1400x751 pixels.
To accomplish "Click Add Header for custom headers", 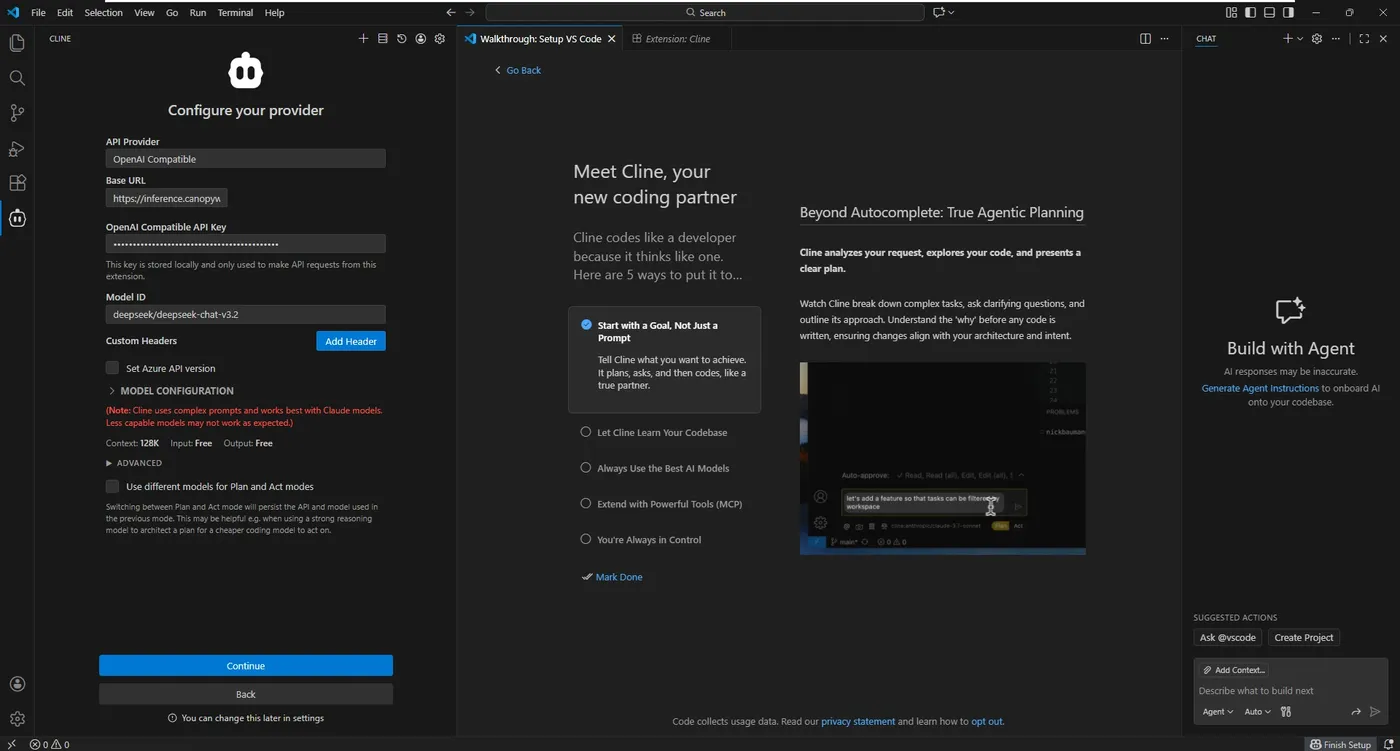I will tap(351, 341).
